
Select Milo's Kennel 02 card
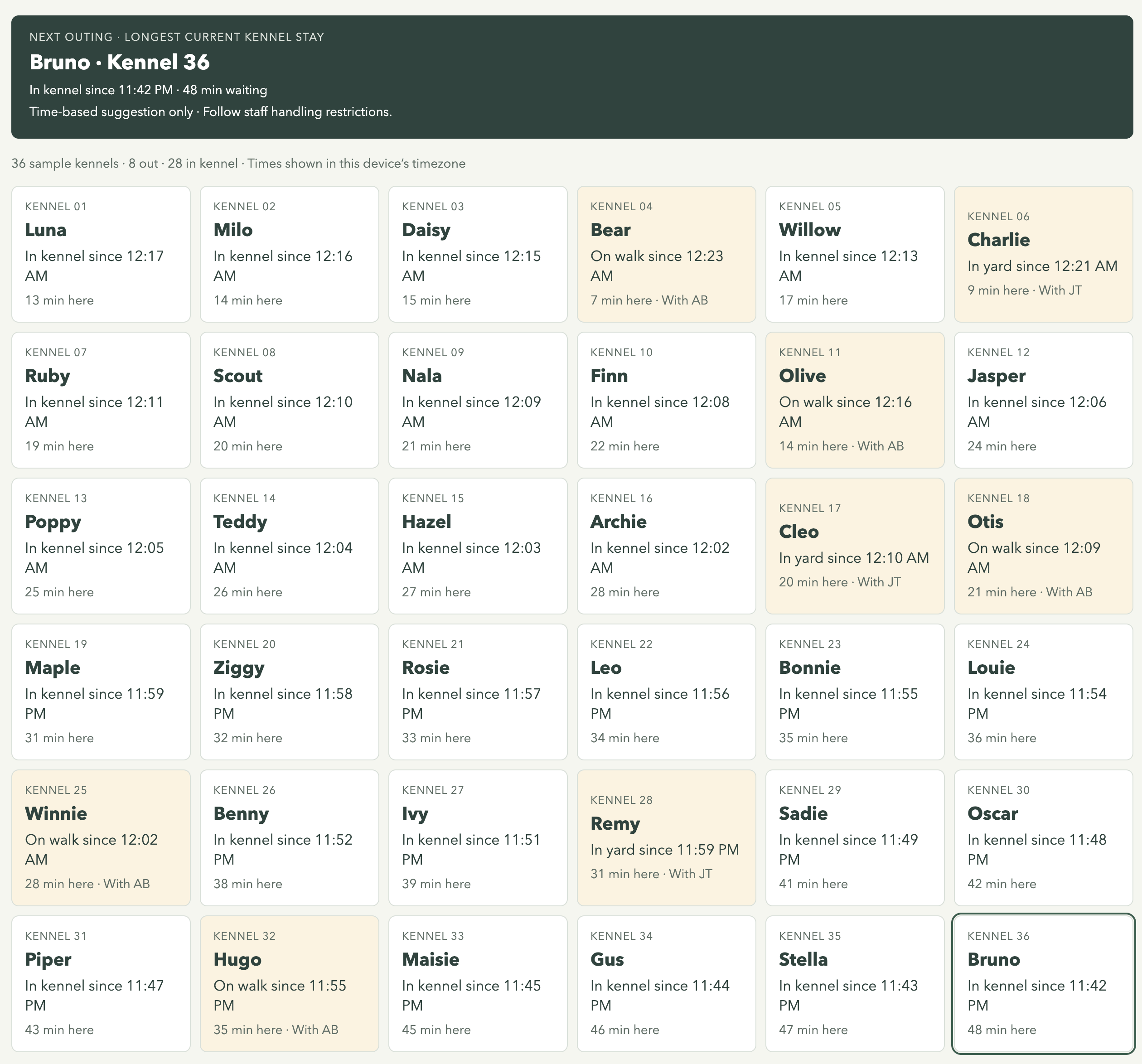(x=290, y=254)
